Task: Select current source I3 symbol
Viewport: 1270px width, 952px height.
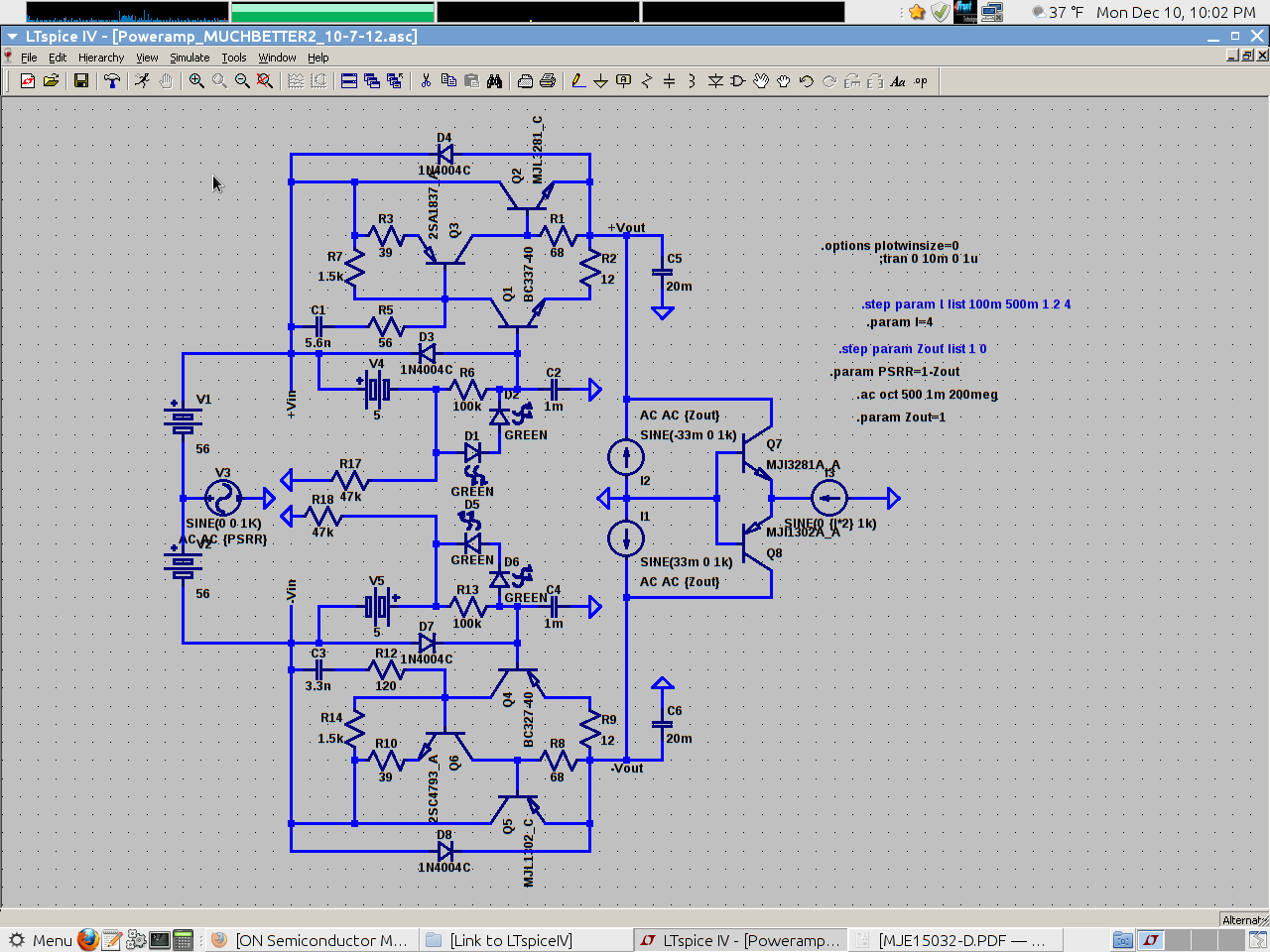Action: coord(829,498)
